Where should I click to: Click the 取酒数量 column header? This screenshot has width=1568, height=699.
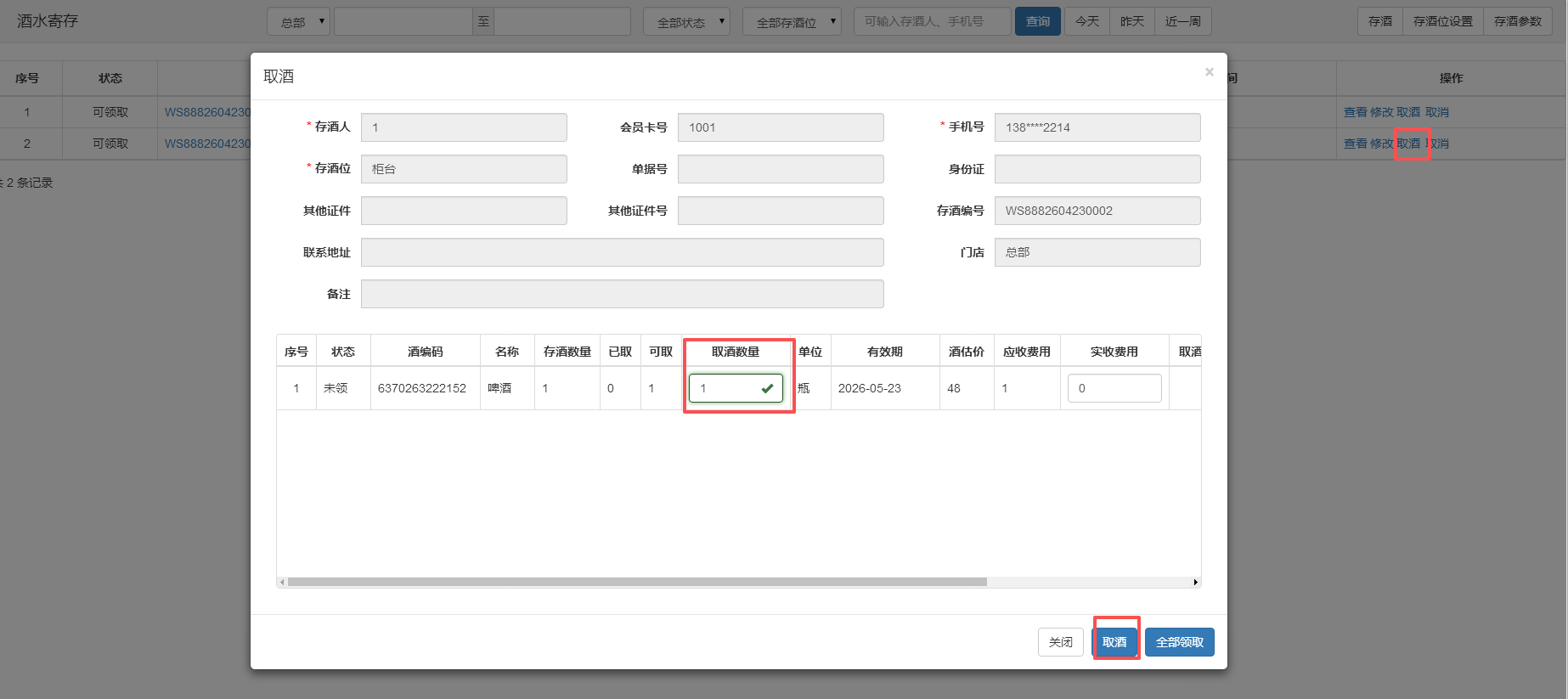[x=736, y=352]
